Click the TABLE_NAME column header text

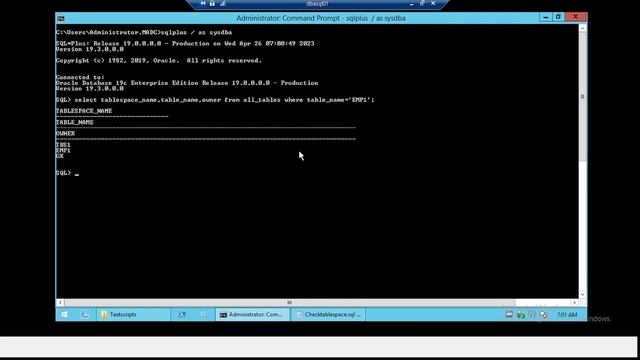75,122
